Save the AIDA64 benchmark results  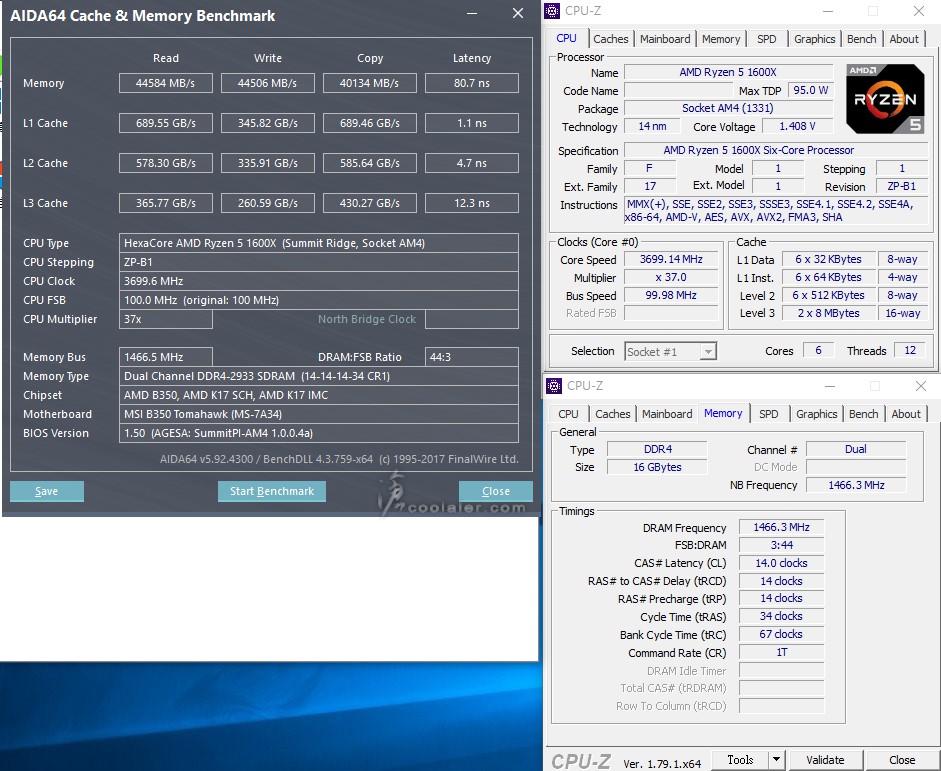pos(47,491)
